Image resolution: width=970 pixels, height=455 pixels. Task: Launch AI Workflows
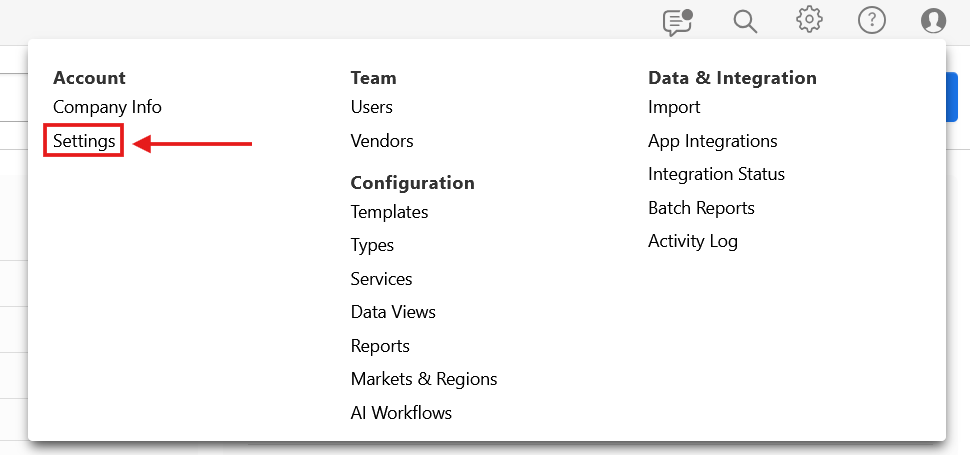(x=401, y=412)
